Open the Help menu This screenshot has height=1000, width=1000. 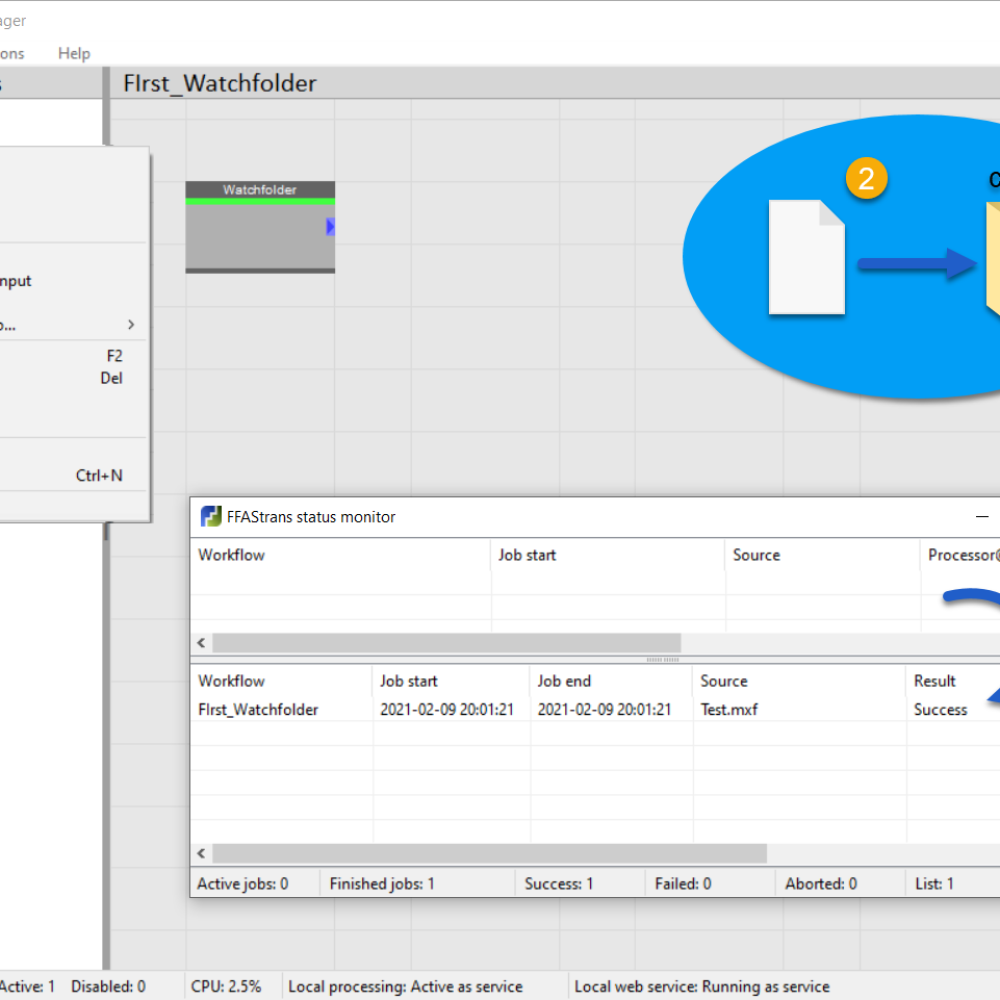[74, 54]
